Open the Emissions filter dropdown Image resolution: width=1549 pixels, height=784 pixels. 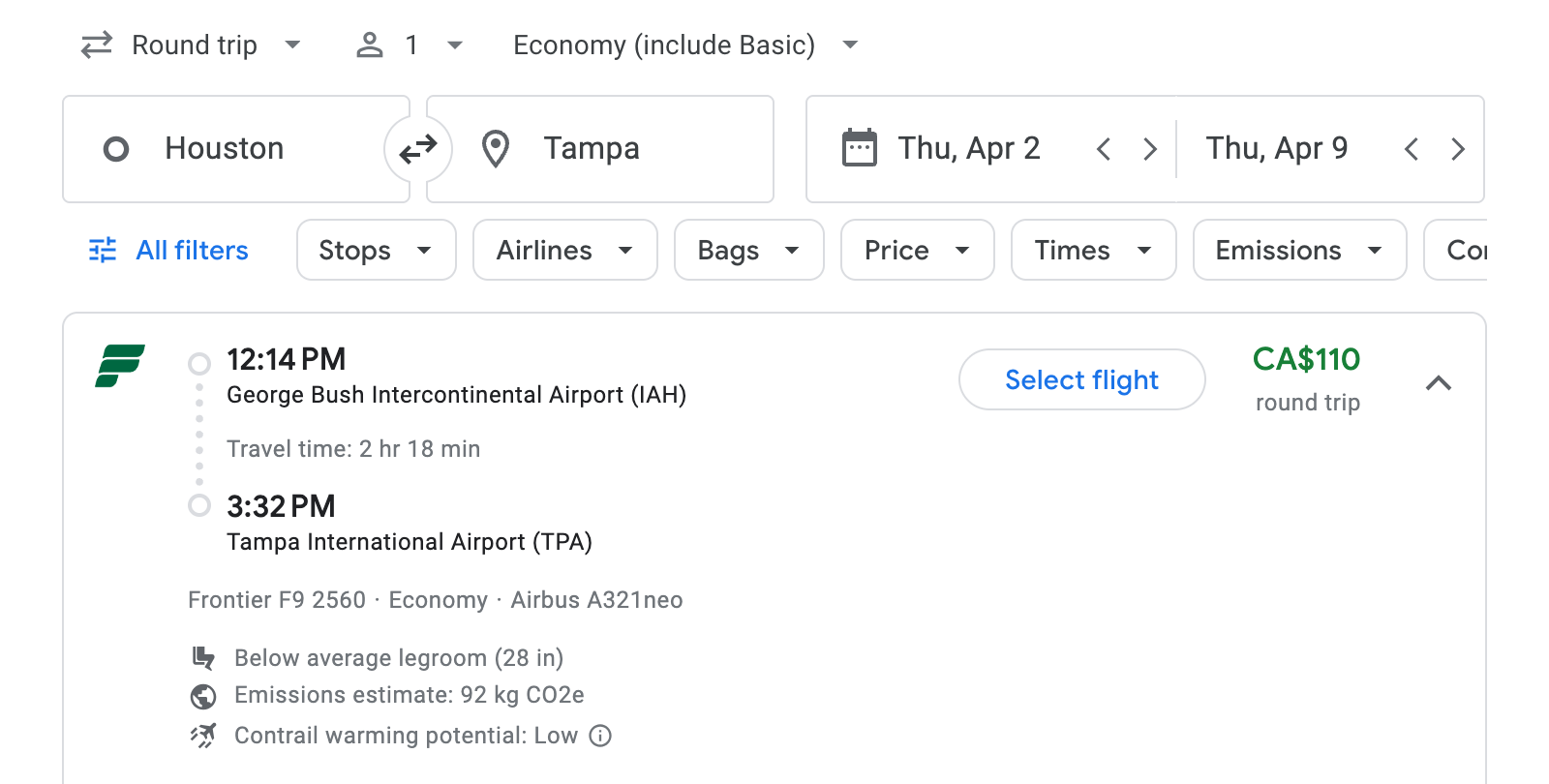coord(1299,250)
